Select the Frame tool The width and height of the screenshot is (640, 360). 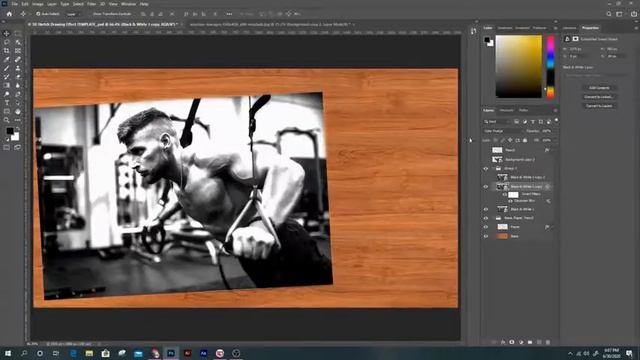pyautogui.click(x=18, y=51)
